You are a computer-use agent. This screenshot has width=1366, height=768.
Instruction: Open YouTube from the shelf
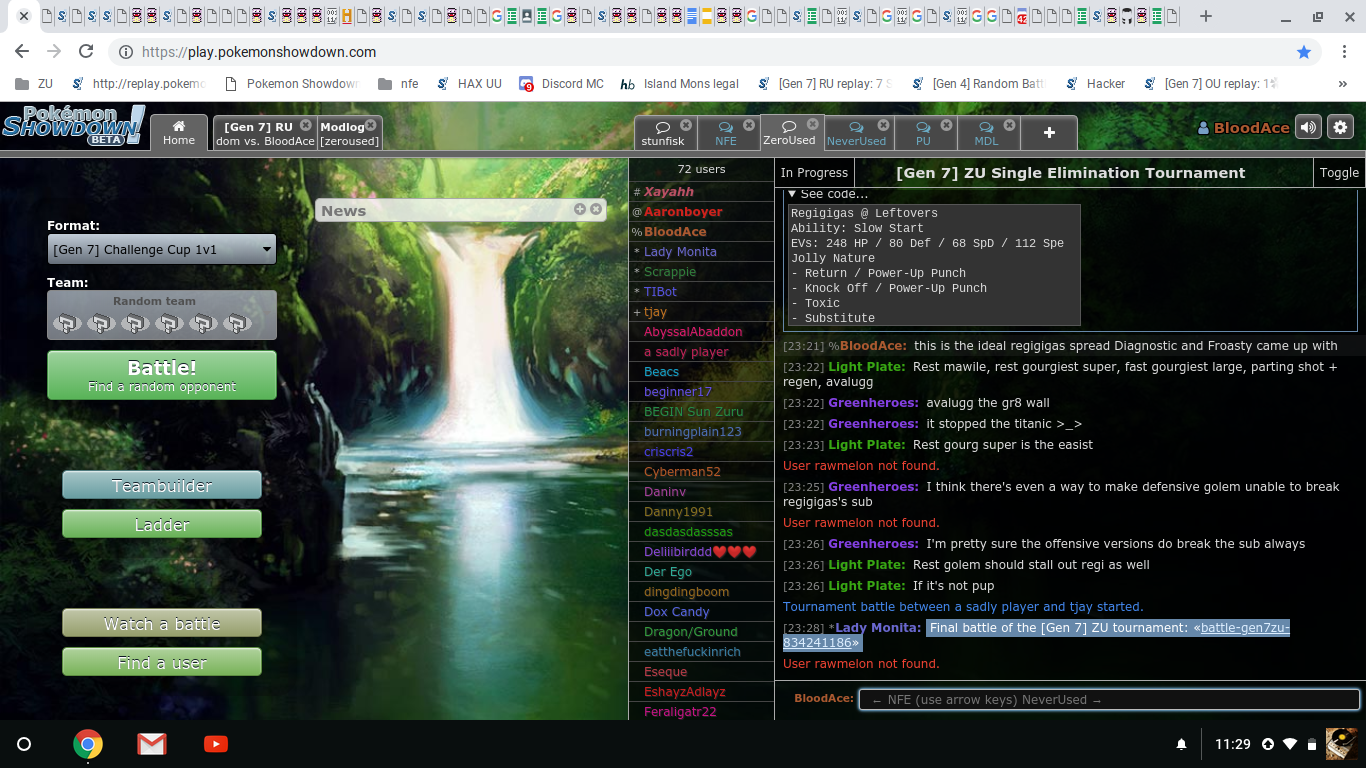point(216,744)
